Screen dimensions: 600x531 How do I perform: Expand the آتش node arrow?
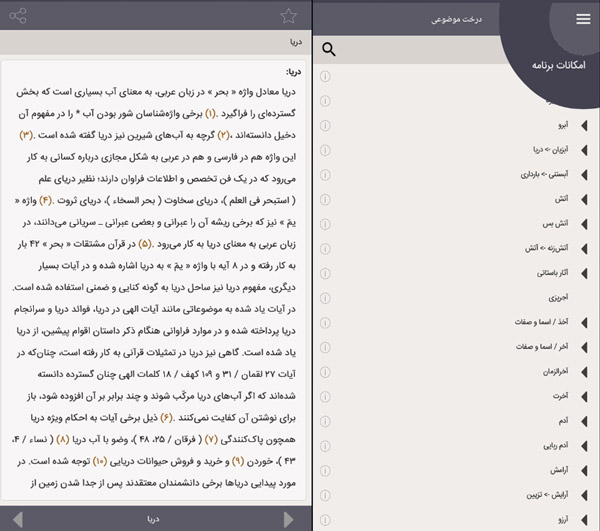[584, 199]
